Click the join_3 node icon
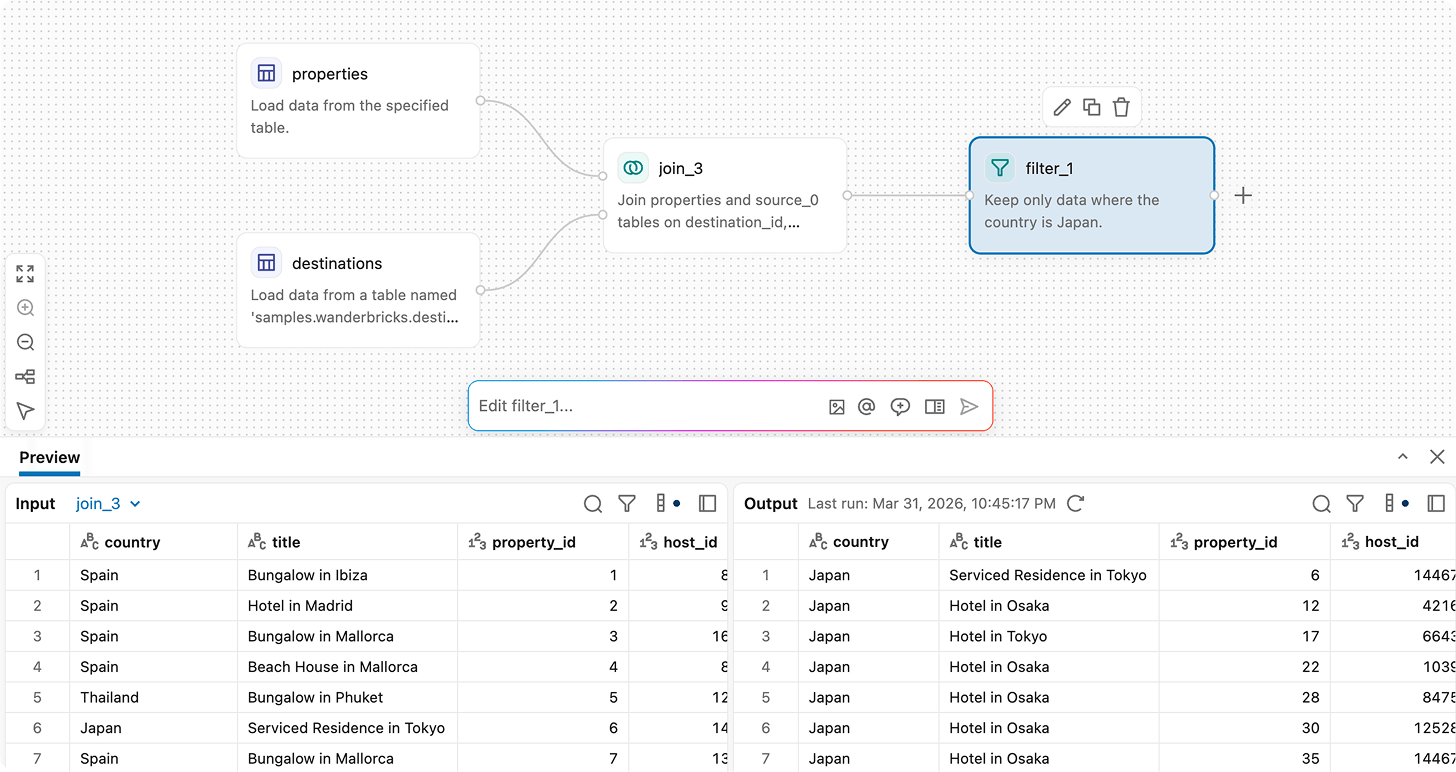 tap(633, 168)
